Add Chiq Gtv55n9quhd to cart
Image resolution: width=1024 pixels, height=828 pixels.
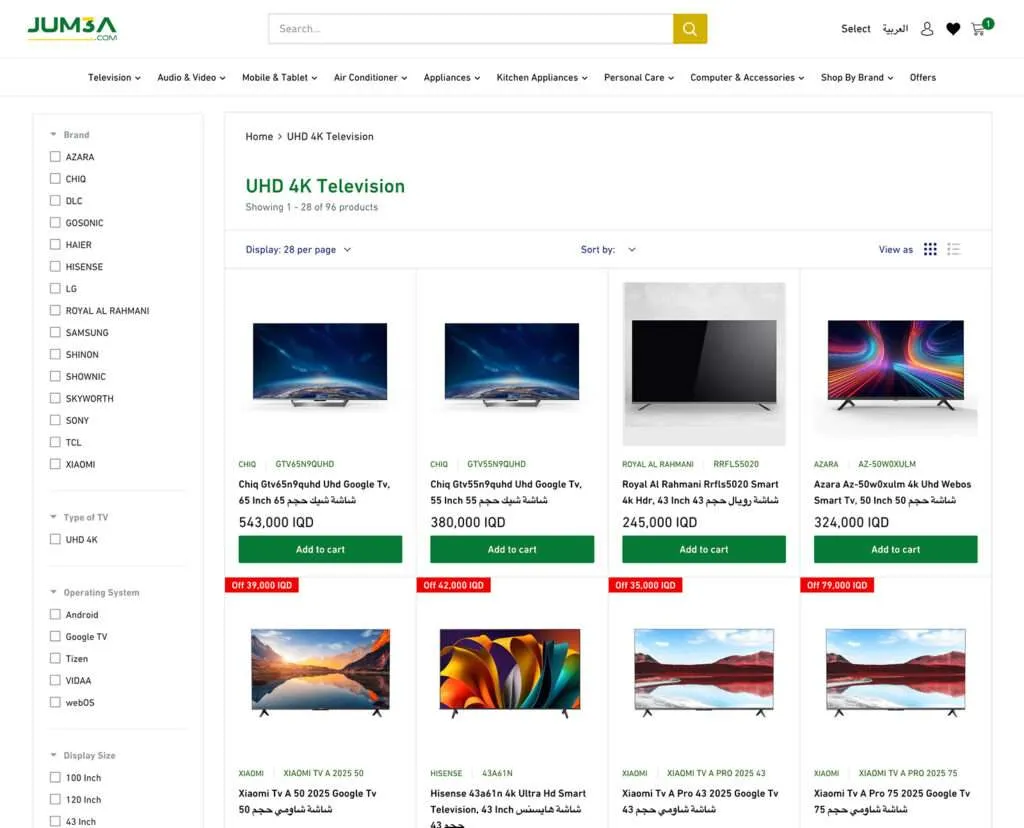pos(512,549)
